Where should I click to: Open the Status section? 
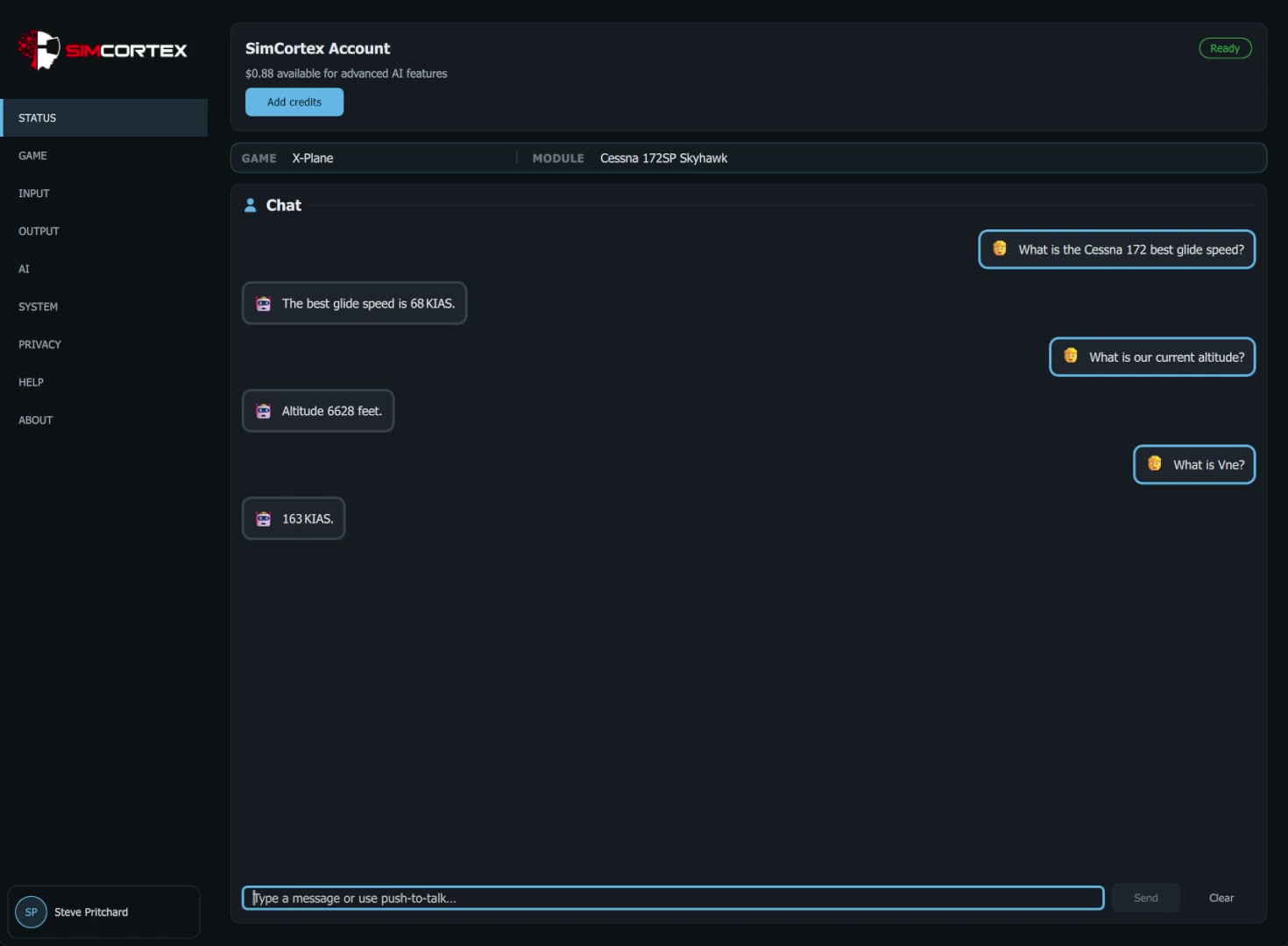pyautogui.click(x=104, y=117)
